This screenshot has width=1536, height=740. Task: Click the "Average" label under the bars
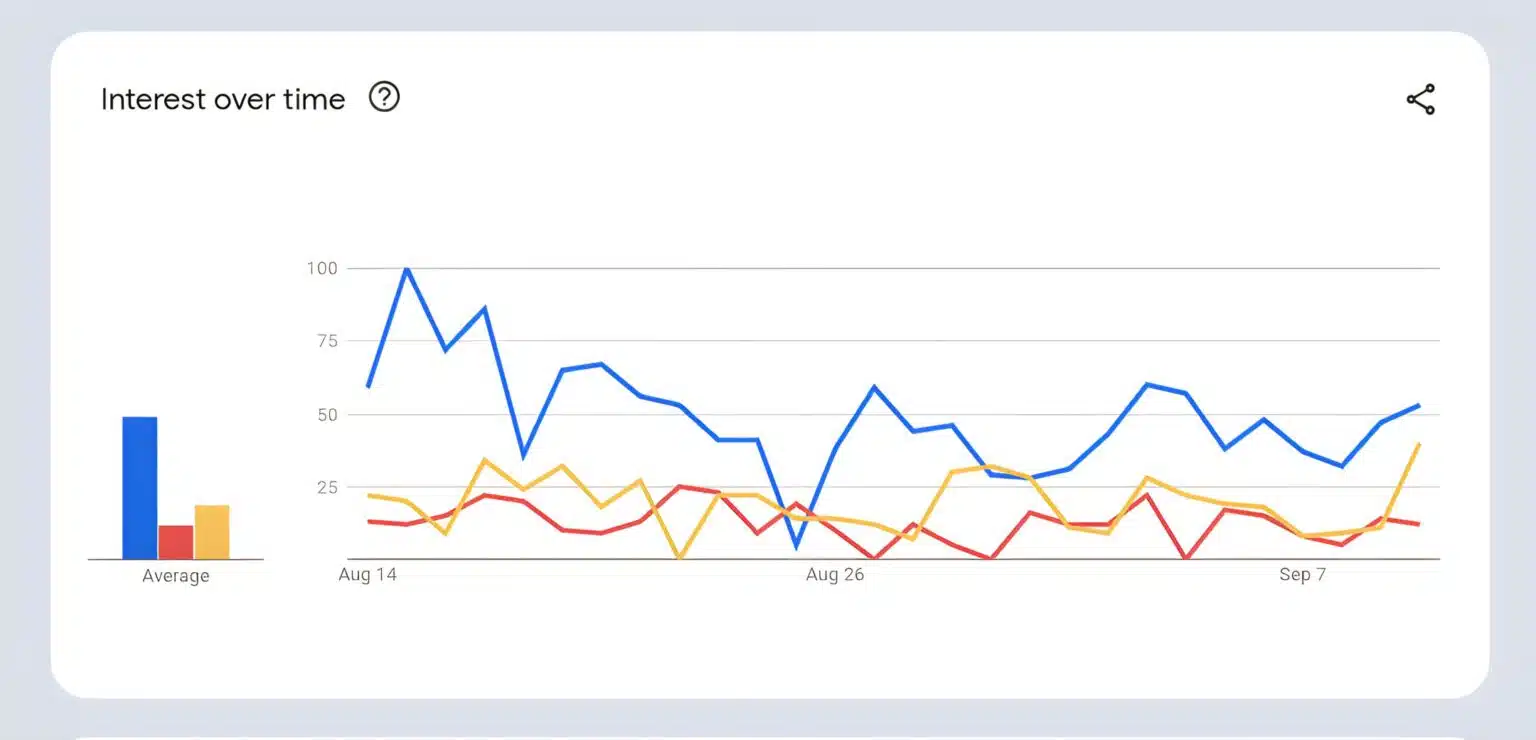(176, 576)
